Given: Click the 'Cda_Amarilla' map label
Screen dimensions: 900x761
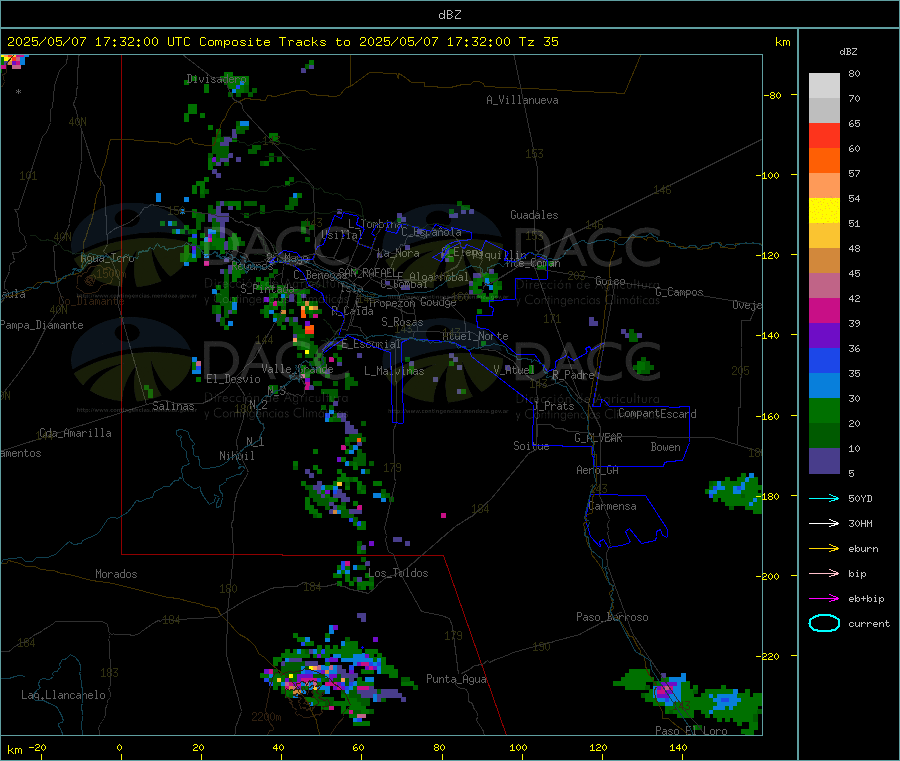Looking at the screenshot, I should (x=75, y=433).
